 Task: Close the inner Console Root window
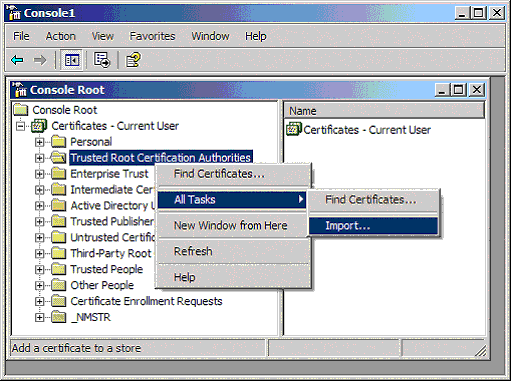click(477, 90)
